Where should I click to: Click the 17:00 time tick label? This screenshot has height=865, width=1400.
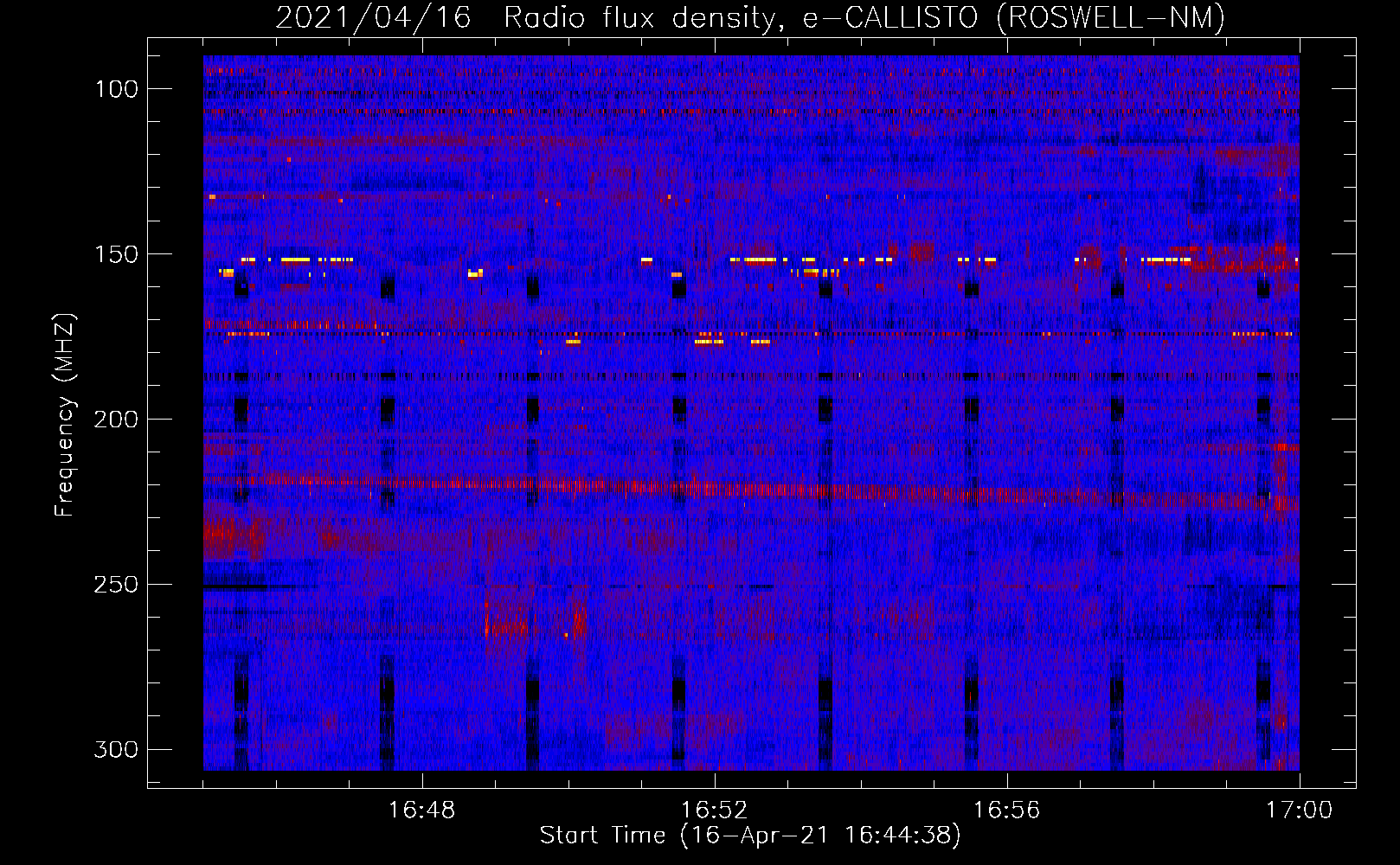pyautogui.click(x=1299, y=811)
